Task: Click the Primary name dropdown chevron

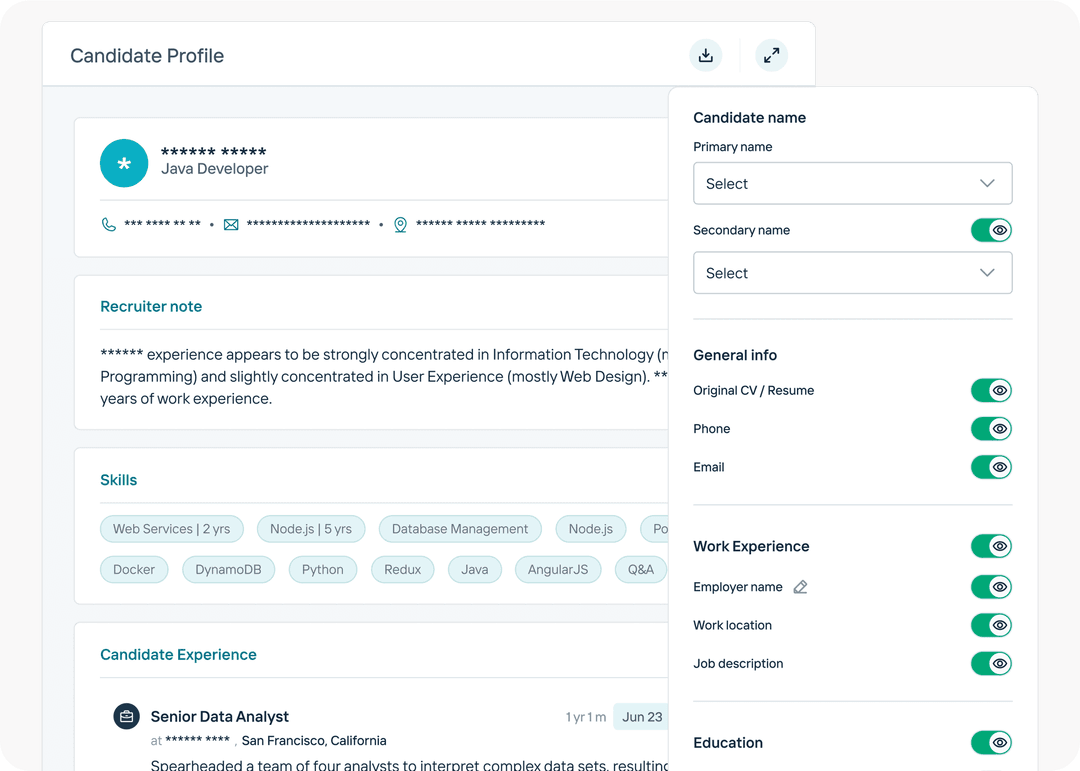Action: click(x=987, y=183)
